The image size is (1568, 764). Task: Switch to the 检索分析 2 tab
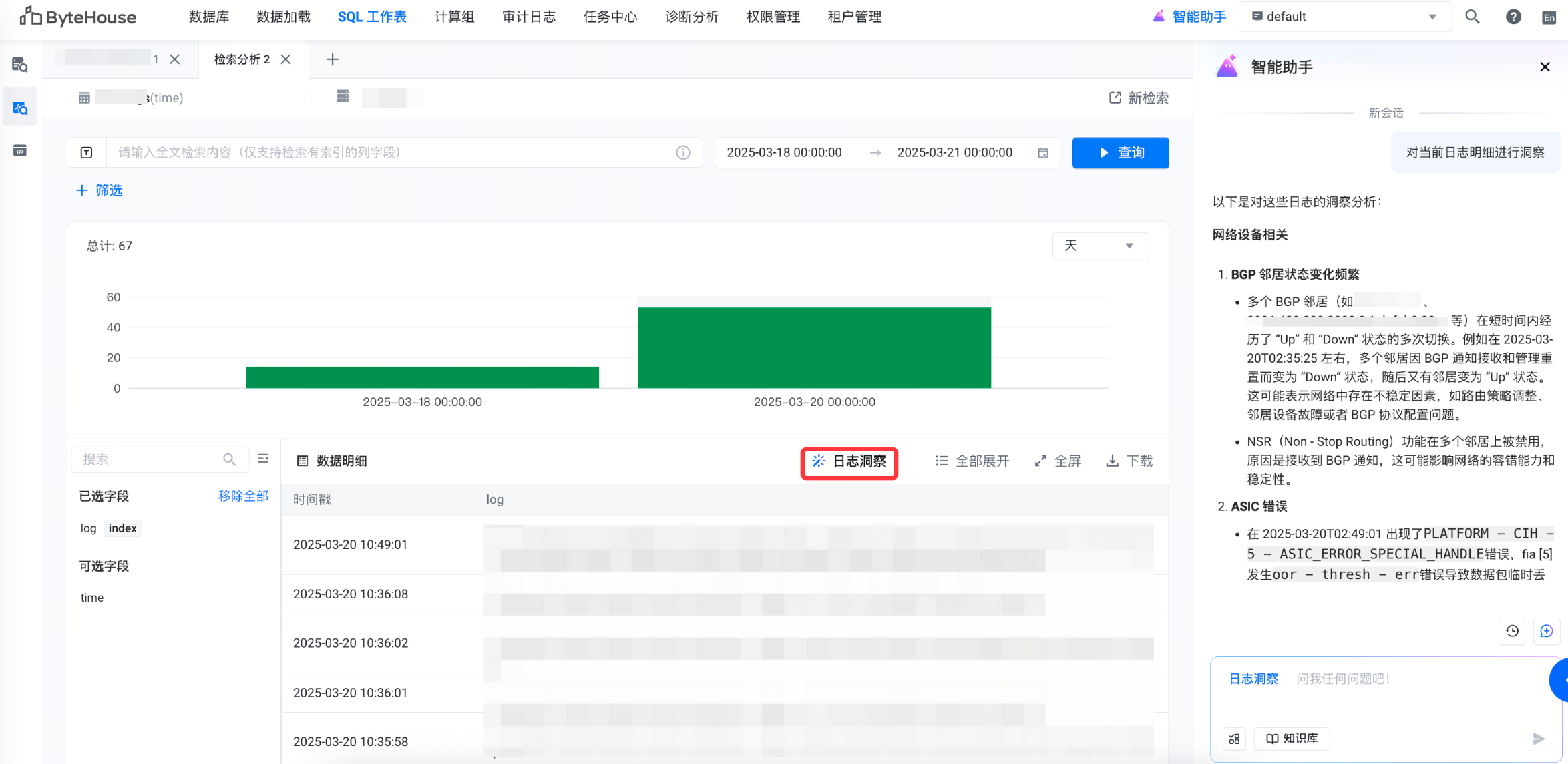(x=242, y=59)
